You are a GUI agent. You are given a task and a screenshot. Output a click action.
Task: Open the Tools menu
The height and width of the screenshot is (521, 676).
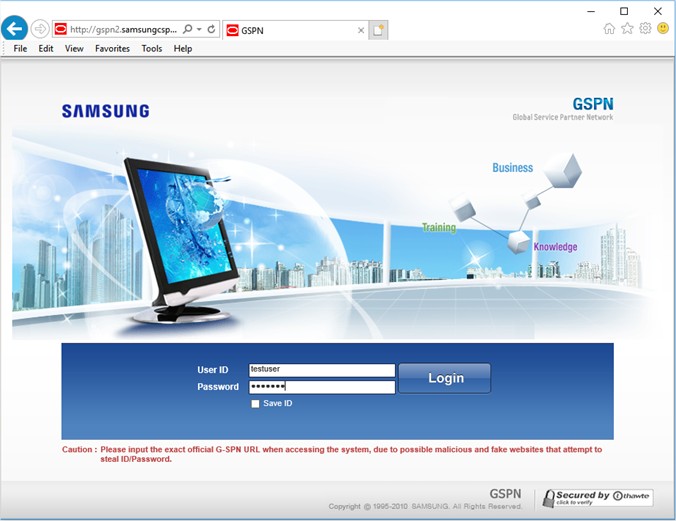click(152, 48)
